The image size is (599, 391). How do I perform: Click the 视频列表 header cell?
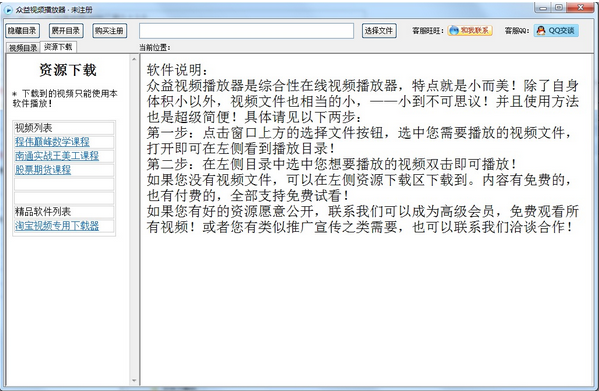[64, 128]
